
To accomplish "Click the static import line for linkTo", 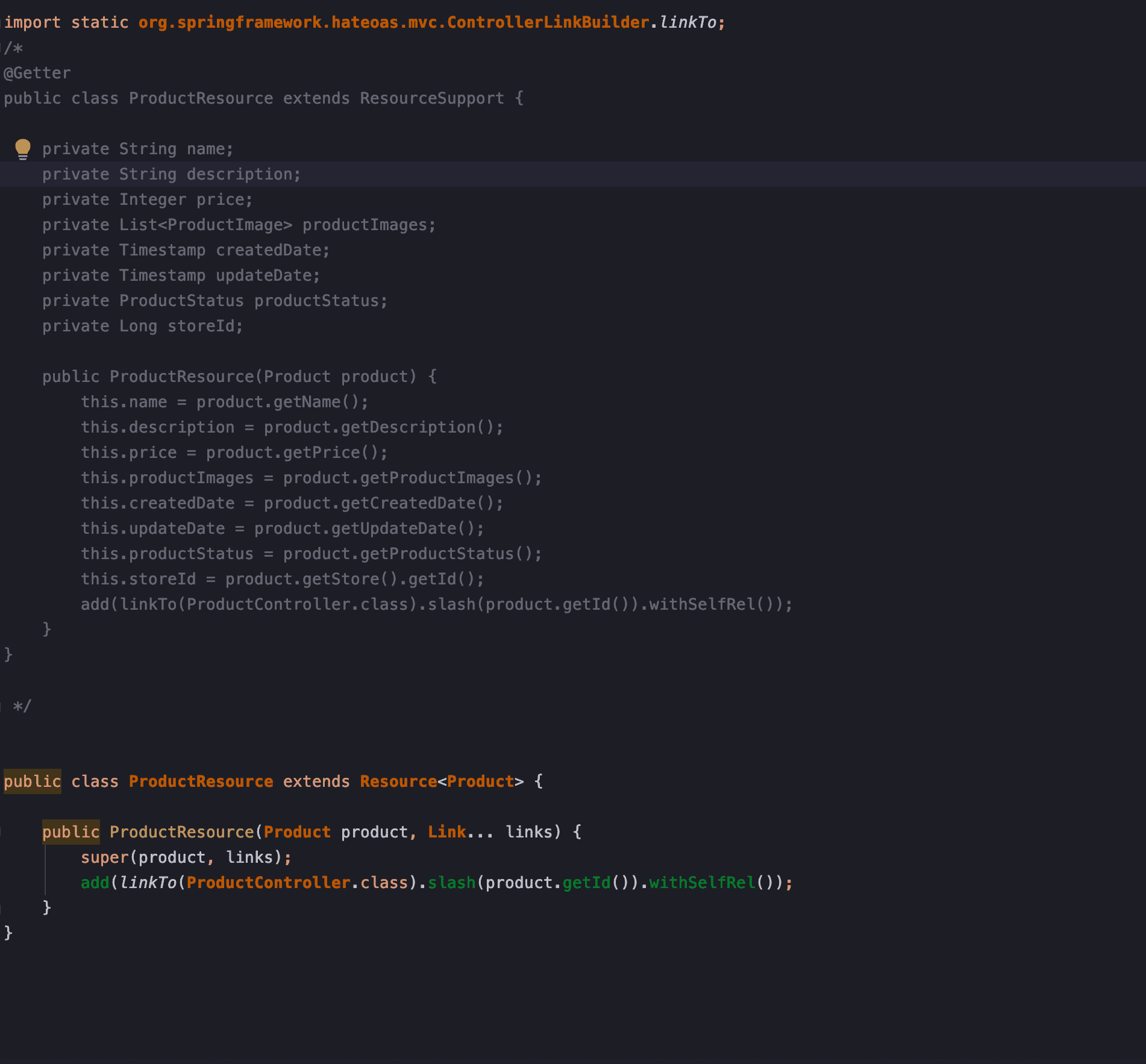I will click(x=365, y=22).
